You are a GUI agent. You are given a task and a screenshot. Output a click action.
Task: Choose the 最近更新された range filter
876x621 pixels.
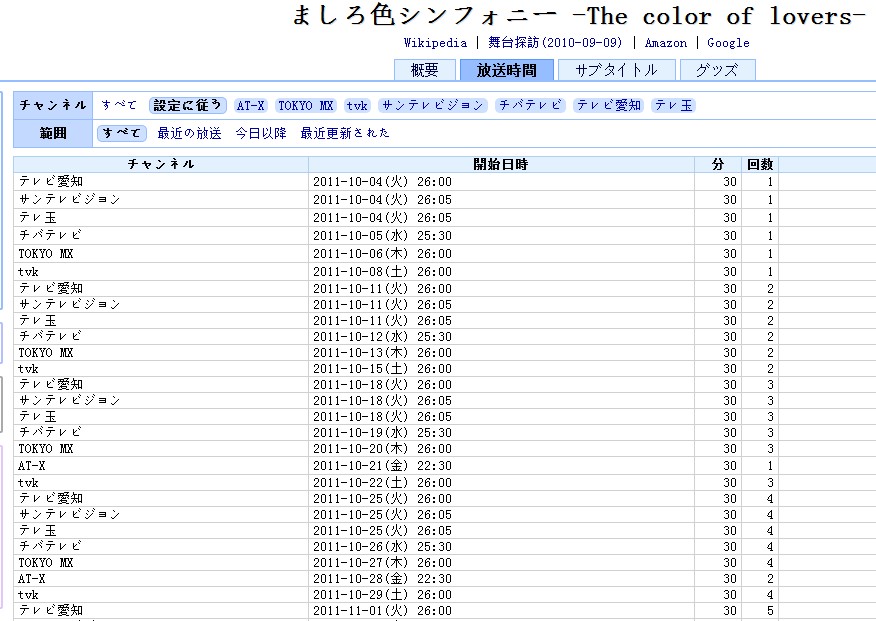[345, 133]
